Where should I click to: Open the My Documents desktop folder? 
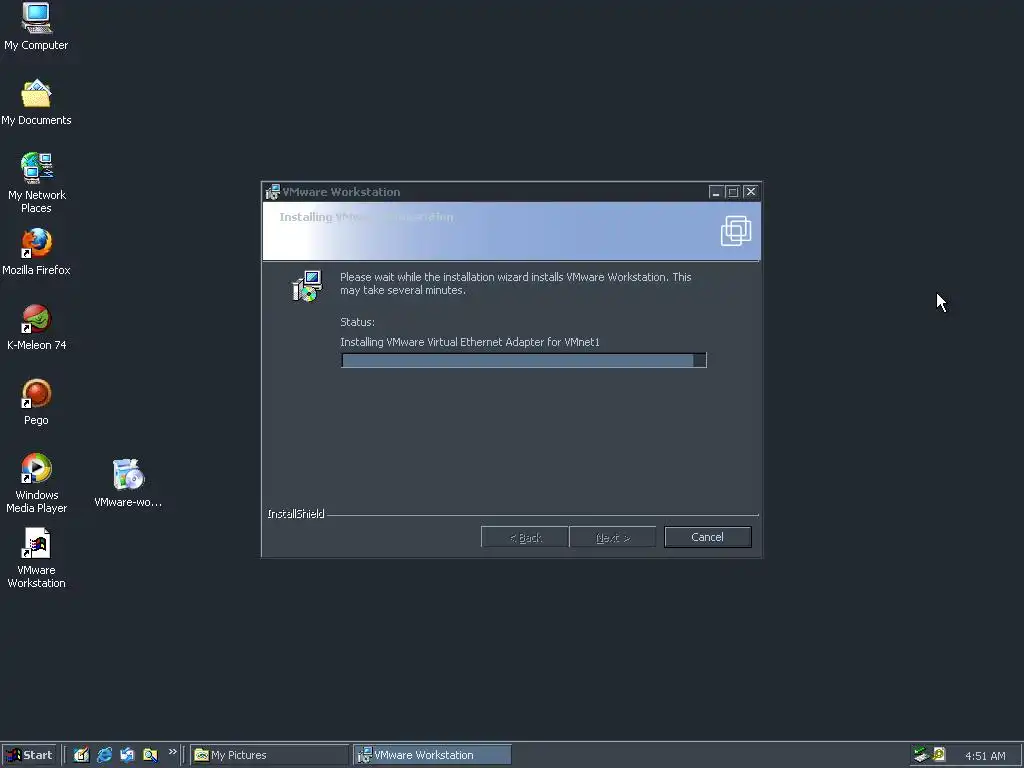click(x=36, y=102)
